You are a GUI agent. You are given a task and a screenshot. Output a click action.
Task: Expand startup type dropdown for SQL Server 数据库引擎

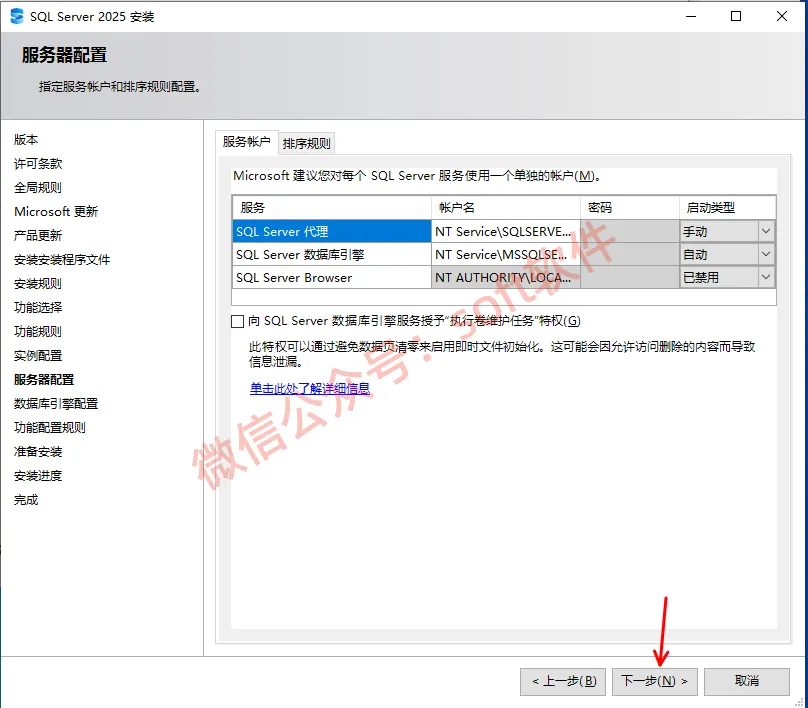766,254
